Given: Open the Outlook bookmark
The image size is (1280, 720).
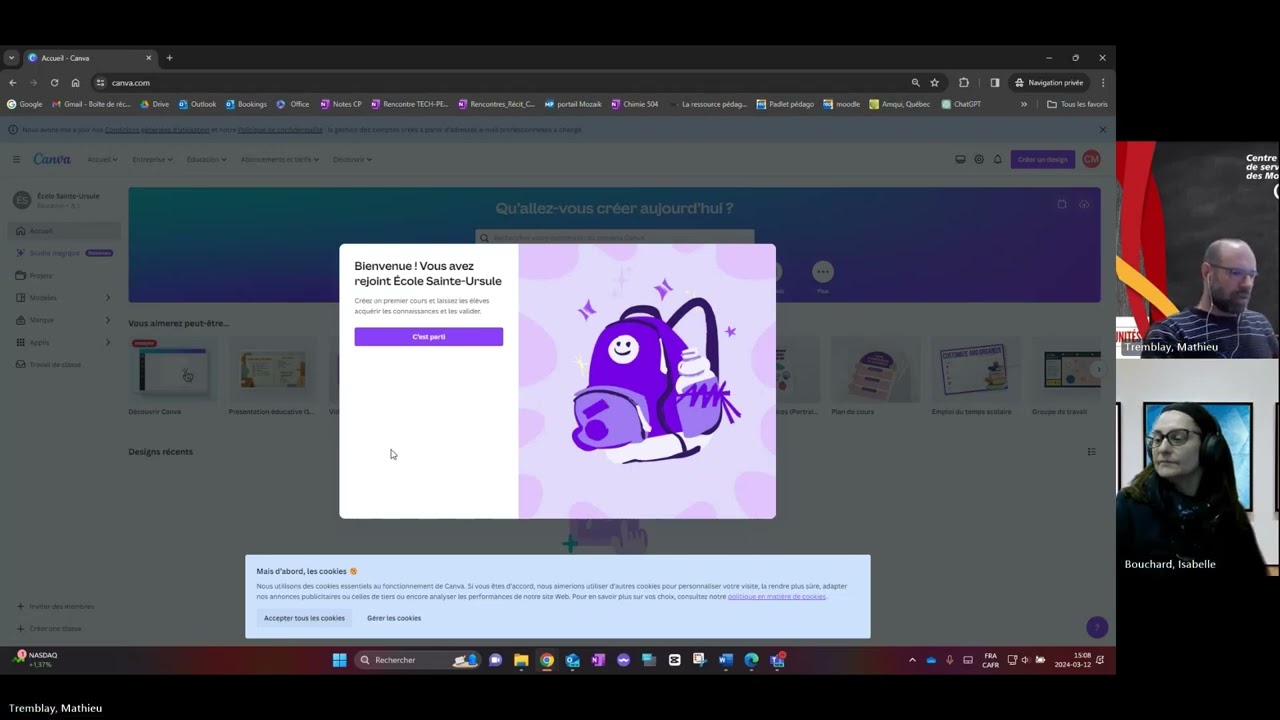Looking at the screenshot, I should point(197,104).
